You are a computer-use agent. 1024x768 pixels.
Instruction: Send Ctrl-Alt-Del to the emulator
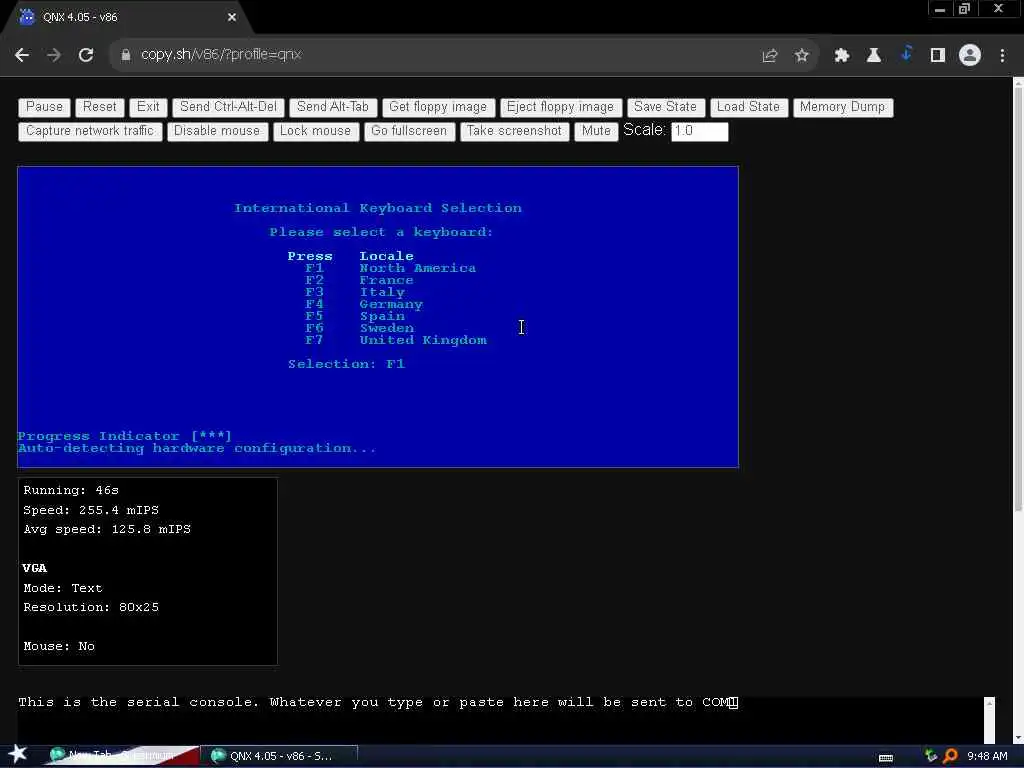pyautogui.click(x=229, y=107)
